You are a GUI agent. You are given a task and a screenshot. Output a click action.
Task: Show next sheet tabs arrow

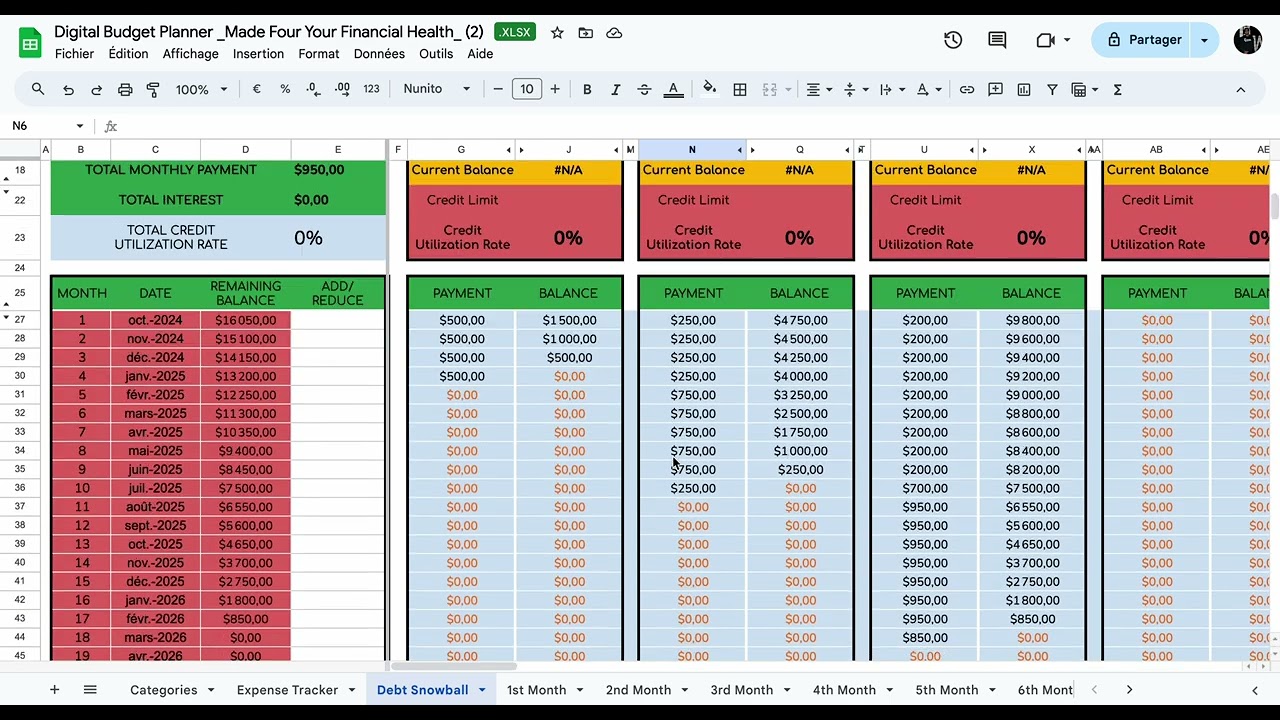(1129, 690)
